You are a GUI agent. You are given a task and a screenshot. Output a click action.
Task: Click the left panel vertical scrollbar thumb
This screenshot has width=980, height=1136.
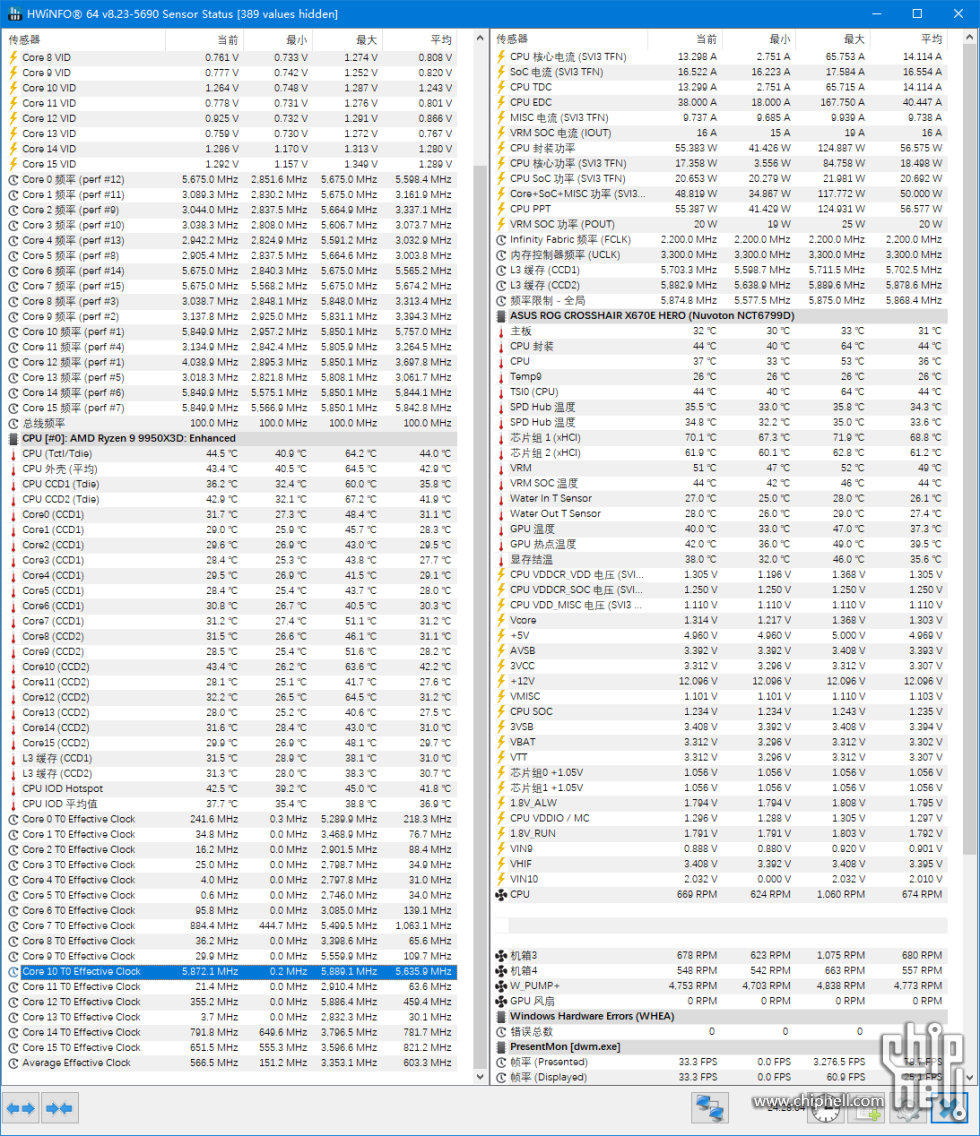click(479, 616)
